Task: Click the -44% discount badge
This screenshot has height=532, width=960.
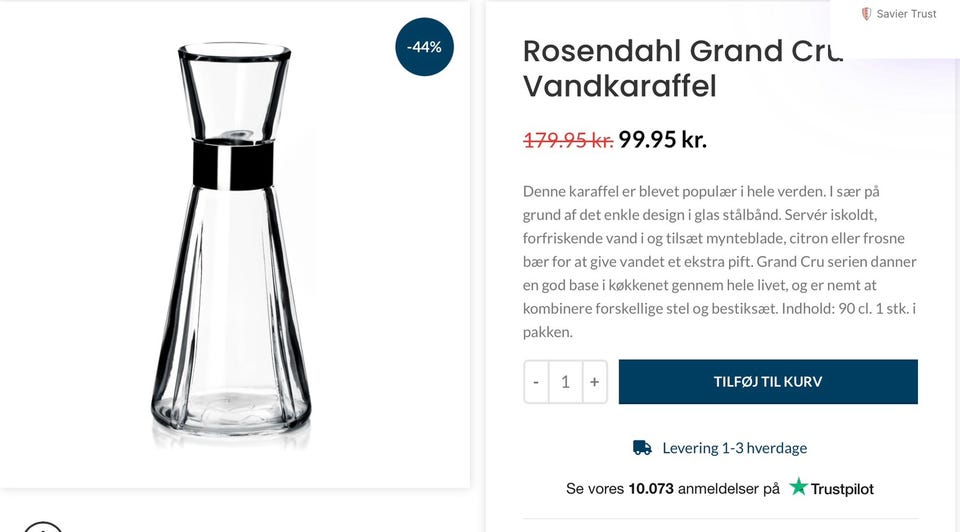Action: click(424, 47)
